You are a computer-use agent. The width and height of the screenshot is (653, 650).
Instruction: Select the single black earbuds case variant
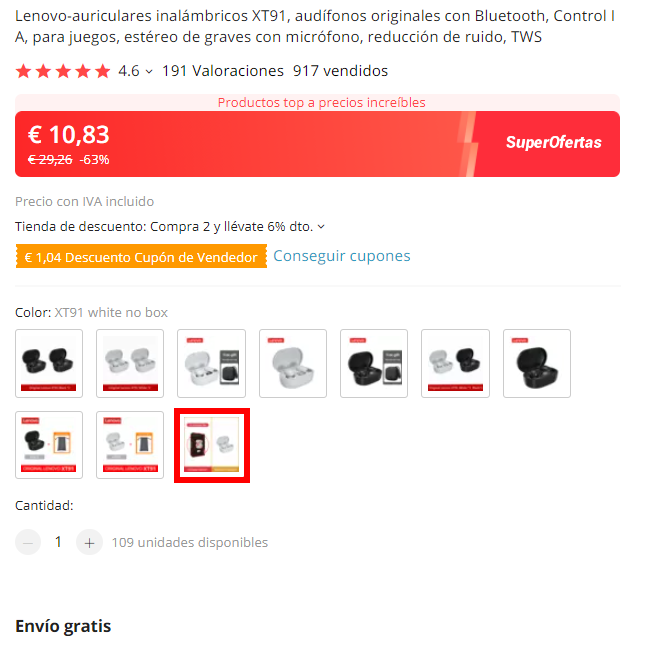pyautogui.click(x=537, y=363)
